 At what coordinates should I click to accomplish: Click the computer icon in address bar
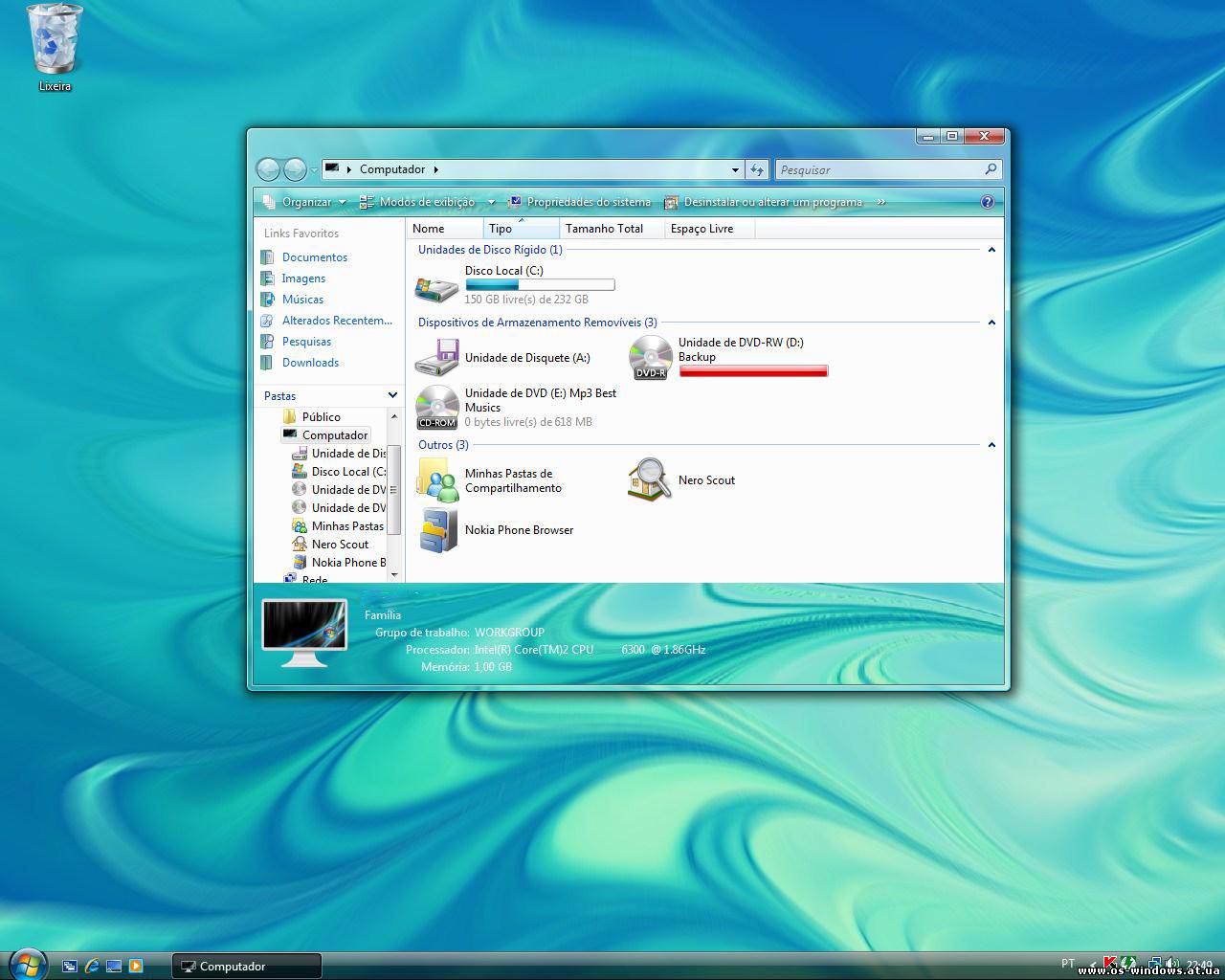pyautogui.click(x=332, y=168)
